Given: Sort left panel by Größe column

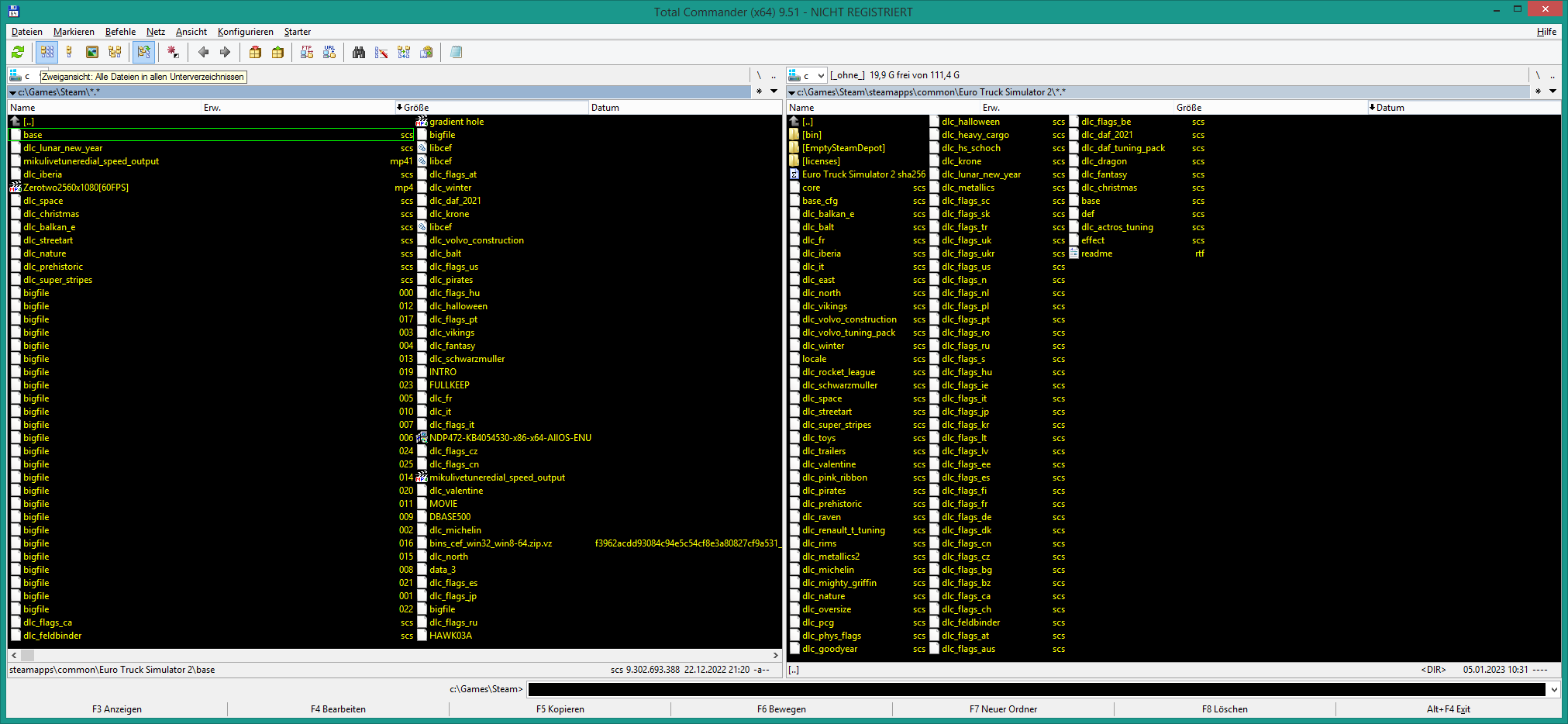Looking at the screenshot, I should click(x=491, y=108).
